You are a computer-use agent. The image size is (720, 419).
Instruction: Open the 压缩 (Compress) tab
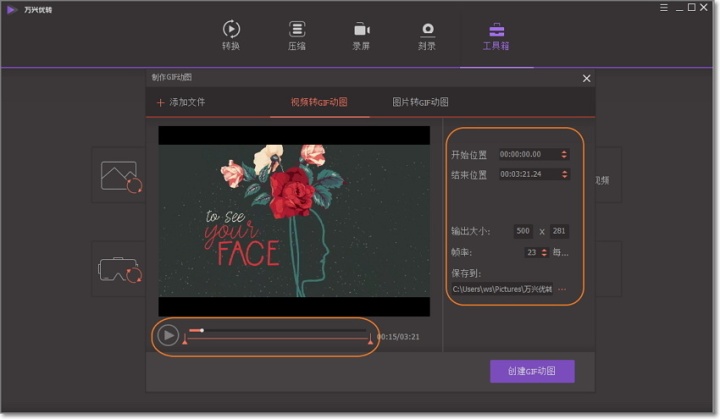[x=297, y=35]
